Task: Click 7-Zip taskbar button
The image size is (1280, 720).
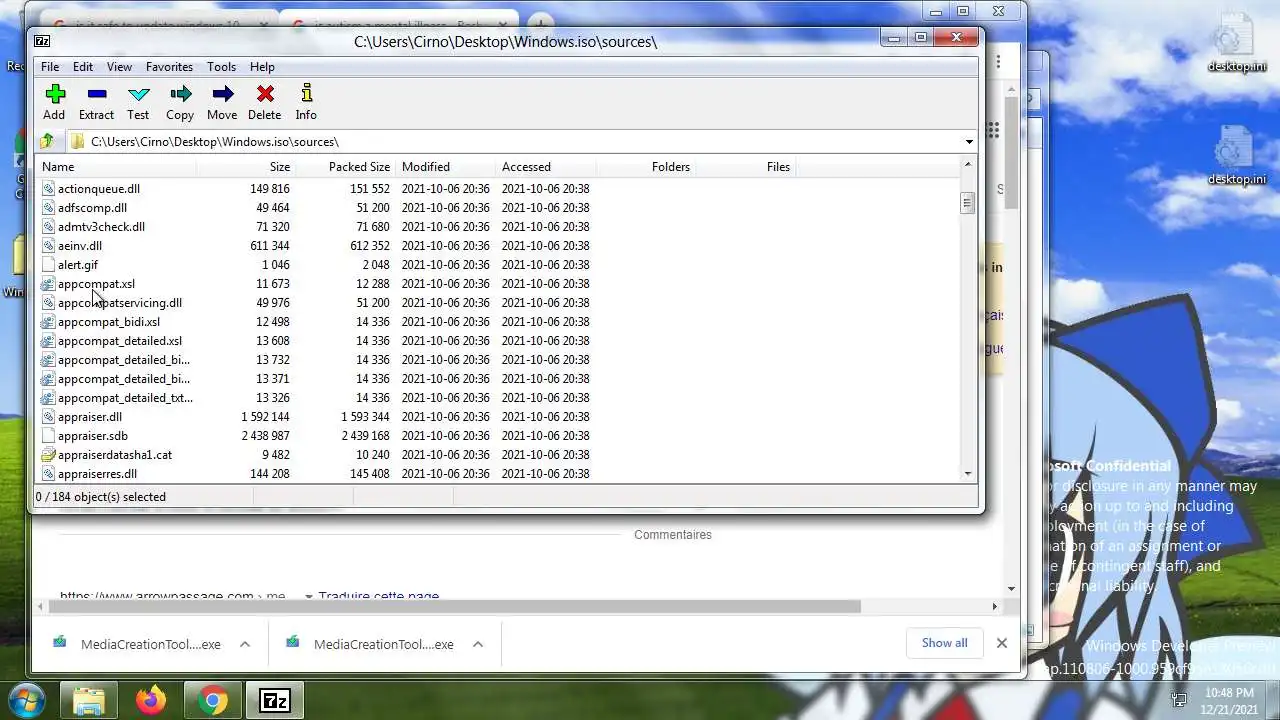Action: pyautogui.click(x=274, y=701)
